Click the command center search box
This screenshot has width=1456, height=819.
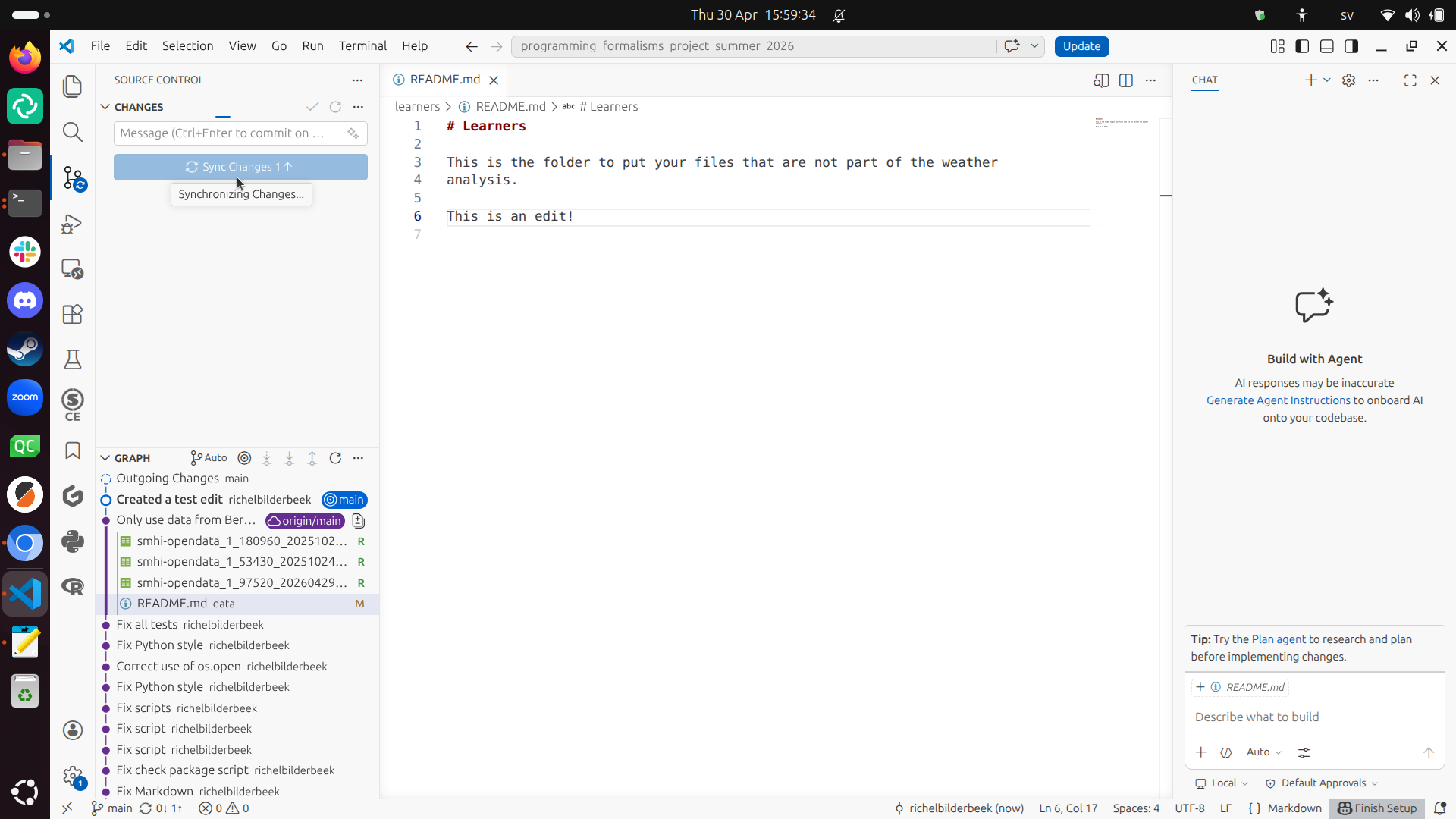(x=753, y=46)
